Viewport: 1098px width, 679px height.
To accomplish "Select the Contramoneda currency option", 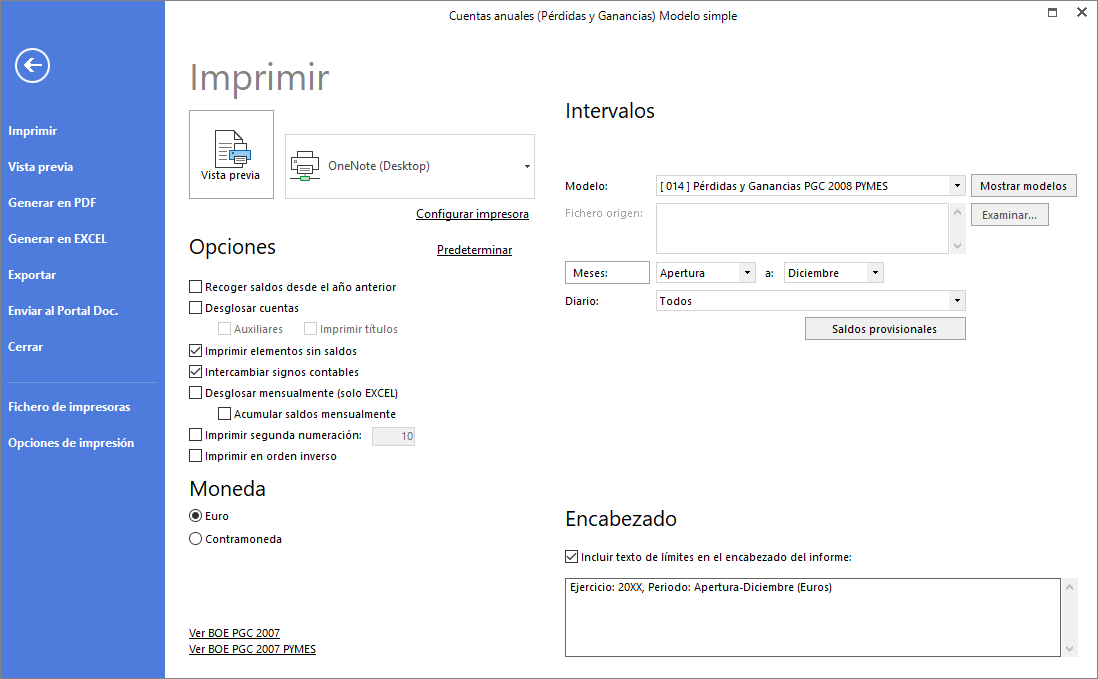I will [195, 539].
